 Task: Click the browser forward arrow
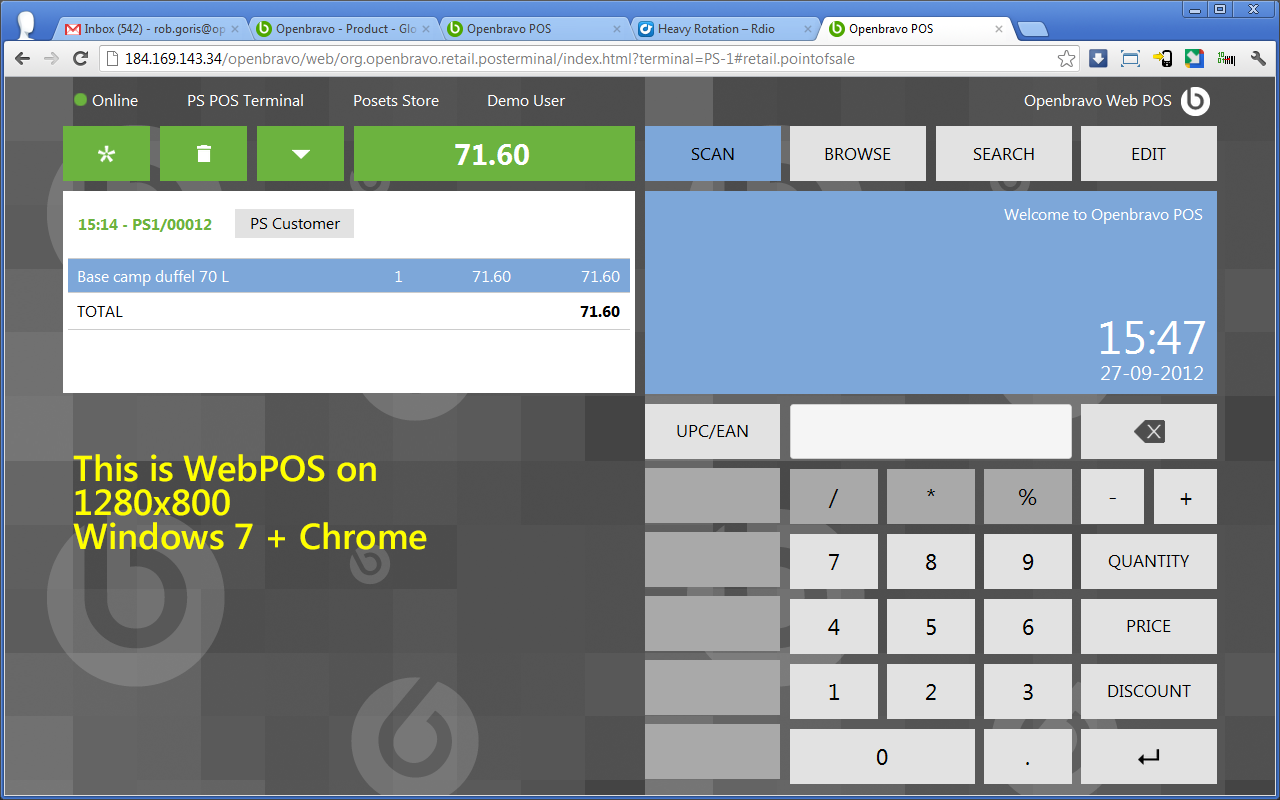[51, 59]
